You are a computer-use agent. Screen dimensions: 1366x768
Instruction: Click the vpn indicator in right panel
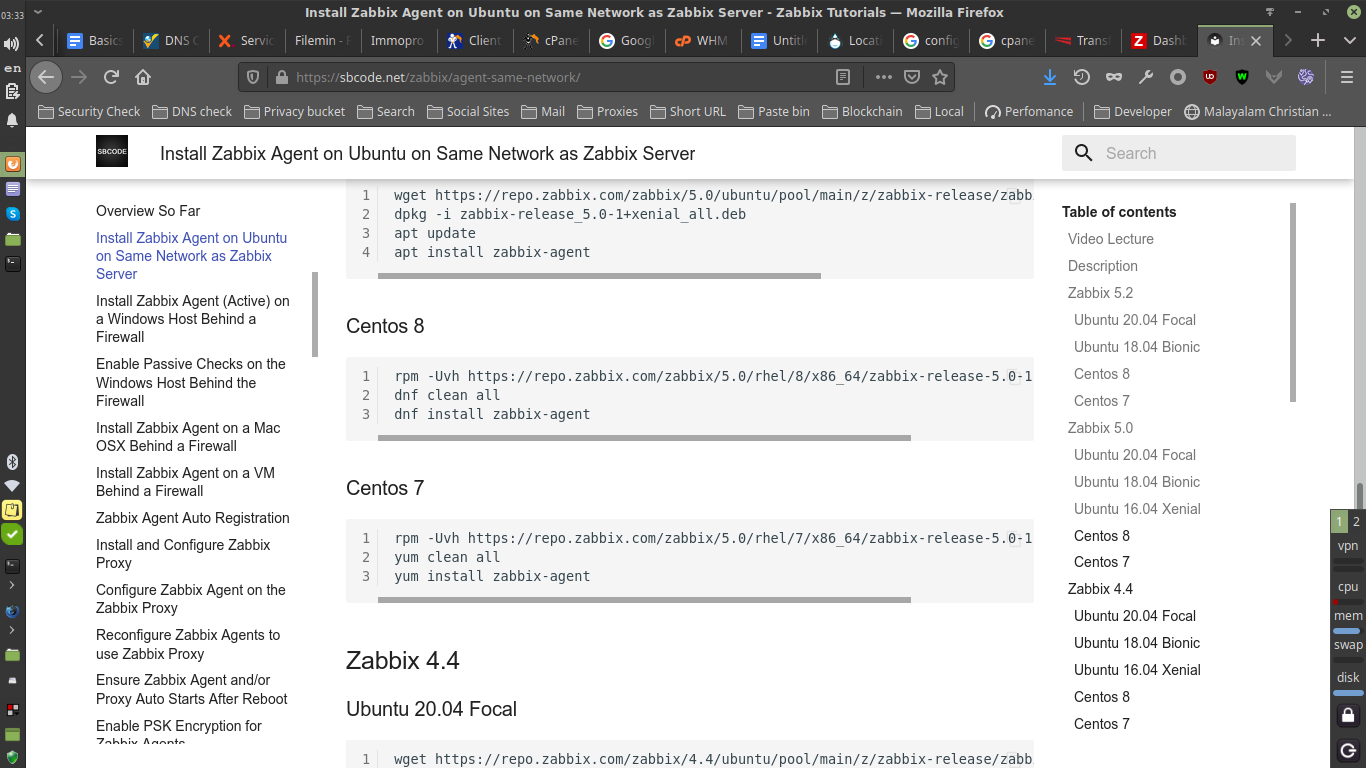(x=1348, y=546)
